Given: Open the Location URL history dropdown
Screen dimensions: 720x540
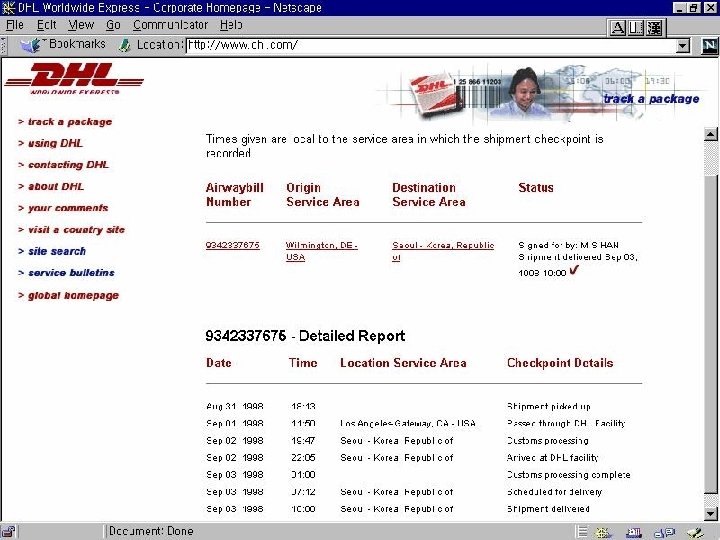Looking at the screenshot, I should tap(683, 45).
